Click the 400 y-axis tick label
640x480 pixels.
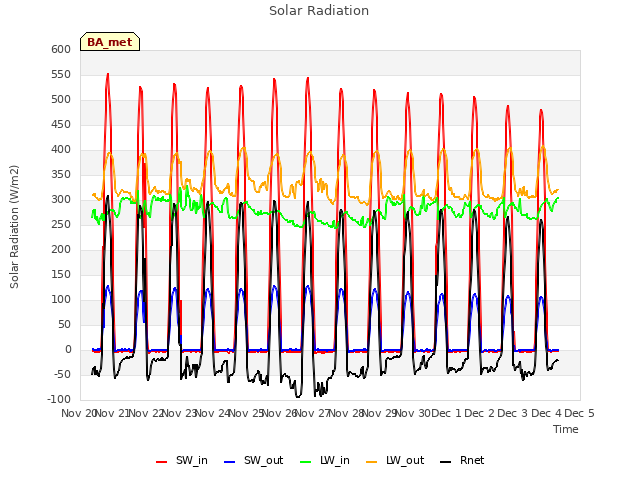click(61, 149)
